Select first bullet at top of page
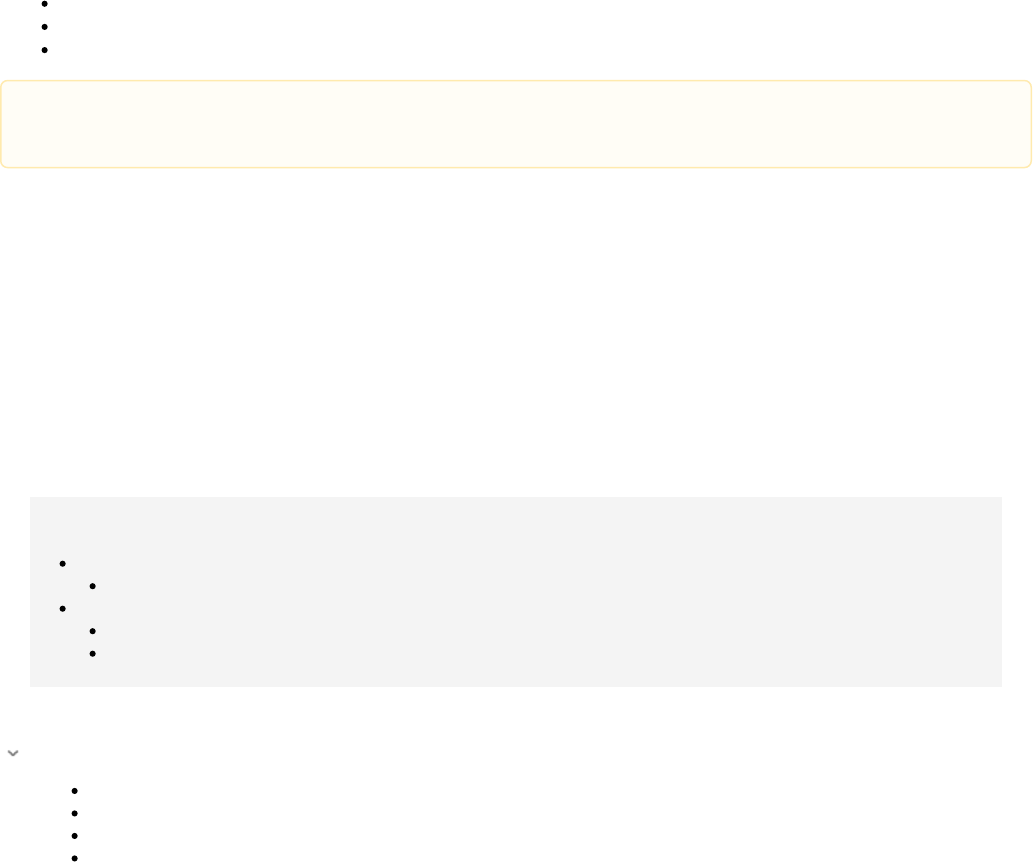This screenshot has height=862, width=1033. [x=45, y=4]
